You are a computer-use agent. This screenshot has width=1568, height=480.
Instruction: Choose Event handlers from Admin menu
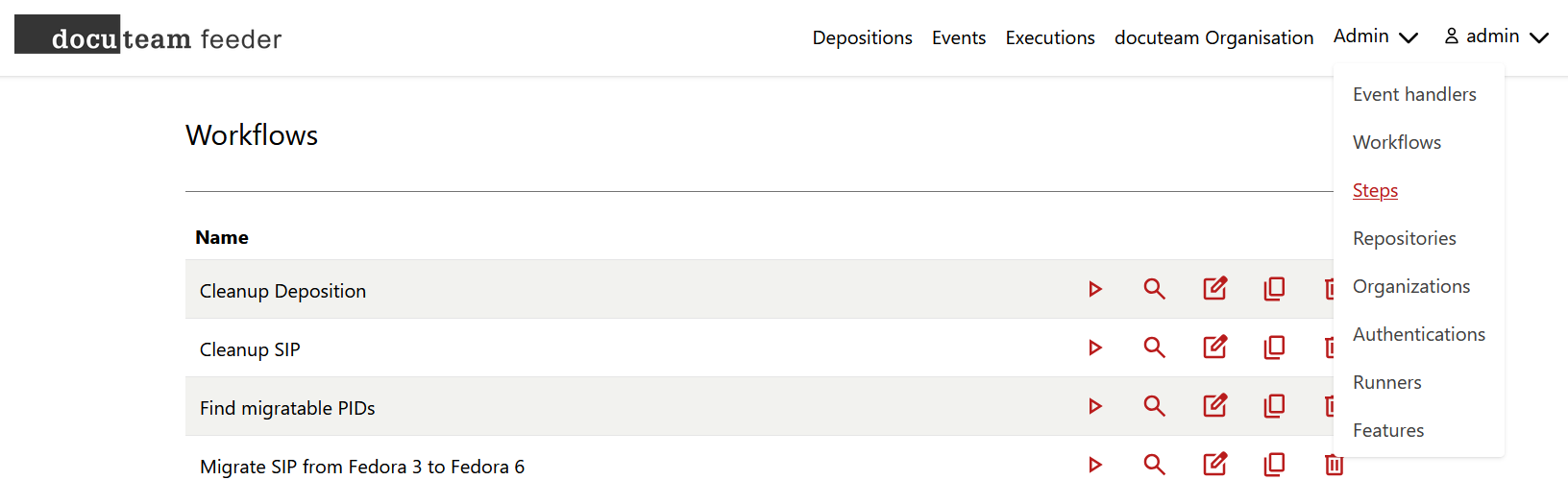[1414, 94]
